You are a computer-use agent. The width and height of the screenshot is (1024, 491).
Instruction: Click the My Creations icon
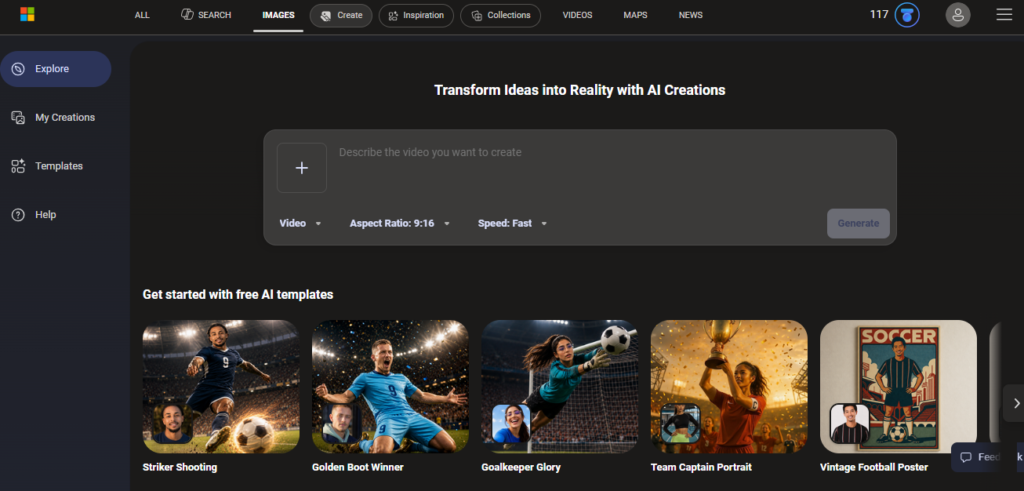pos(18,118)
